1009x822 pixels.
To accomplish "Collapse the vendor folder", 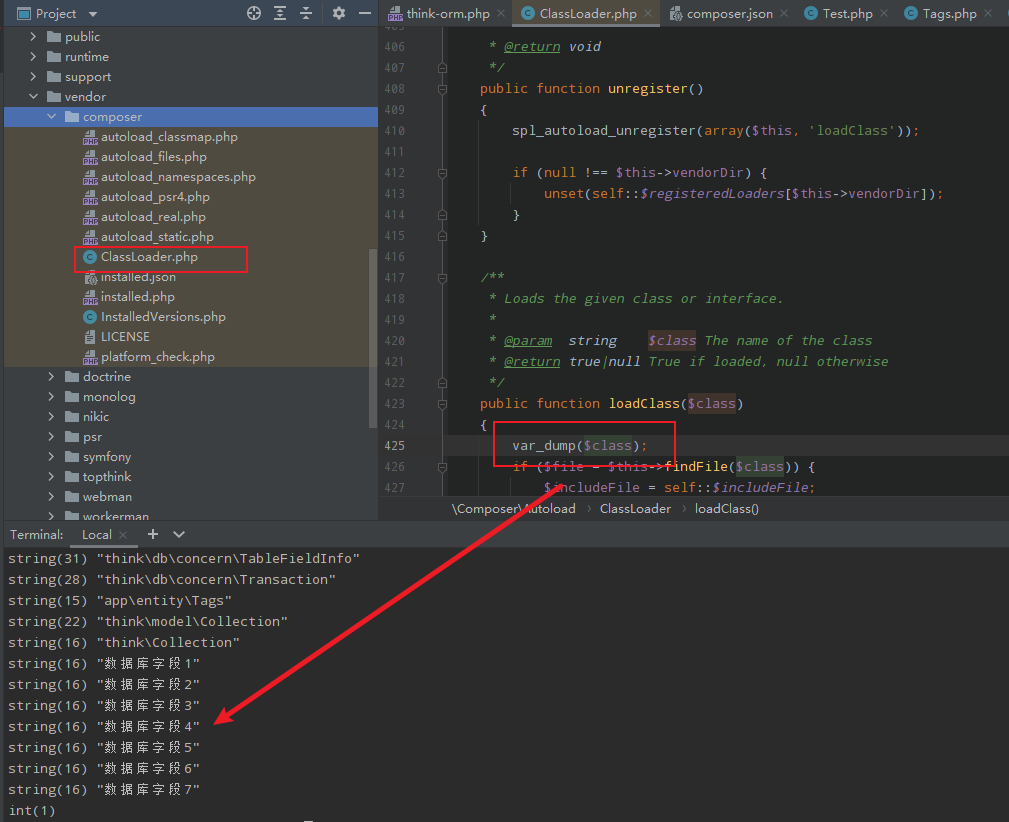I will tap(33, 97).
